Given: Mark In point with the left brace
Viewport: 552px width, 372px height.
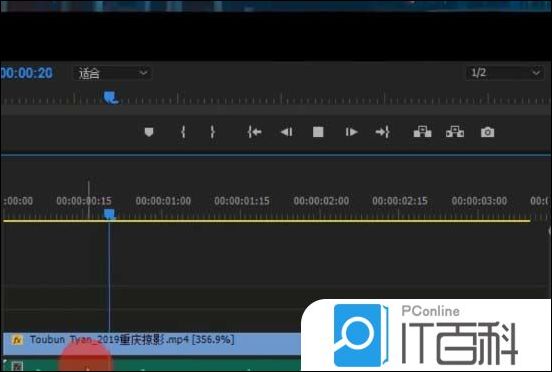Looking at the screenshot, I should tap(183, 132).
